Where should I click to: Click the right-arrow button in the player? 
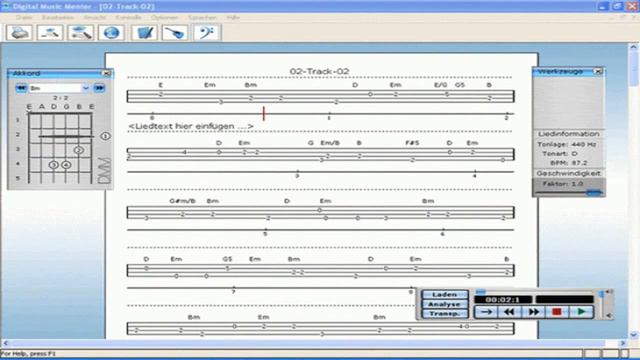(x=486, y=312)
